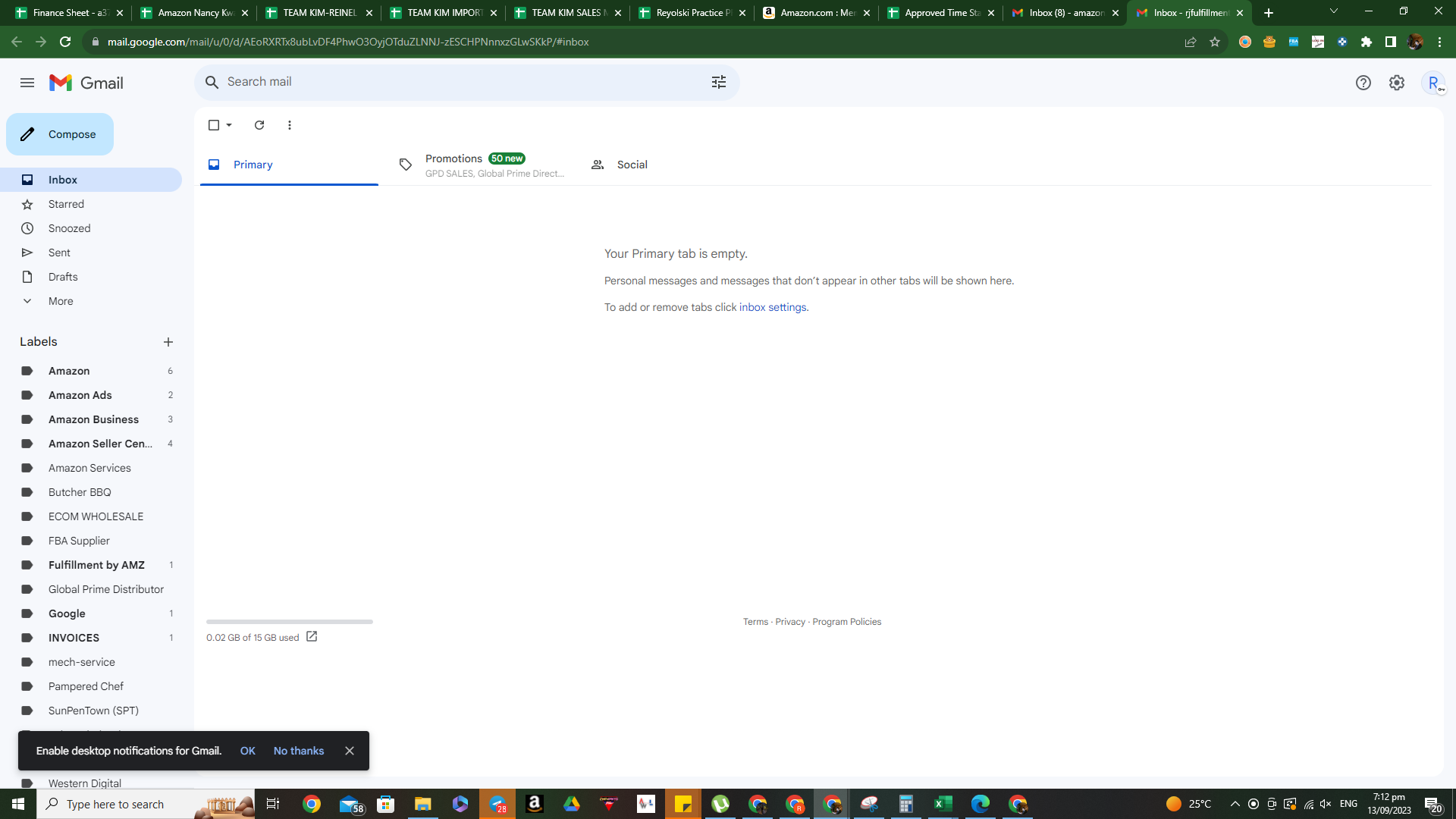This screenshot has height=819, width=1456.
Task: Click the Windows taskbar search box
Action: (146, 804)
